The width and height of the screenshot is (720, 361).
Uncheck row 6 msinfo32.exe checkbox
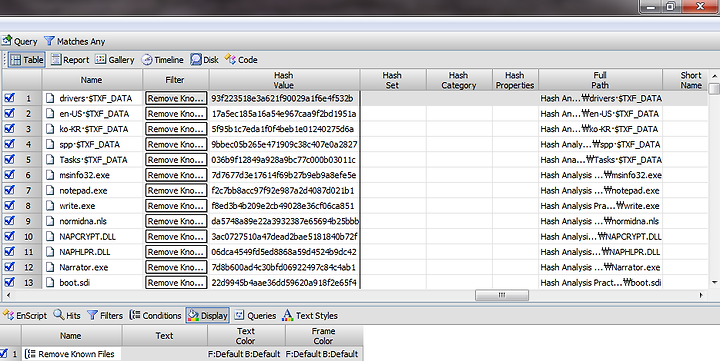point(9,175)
